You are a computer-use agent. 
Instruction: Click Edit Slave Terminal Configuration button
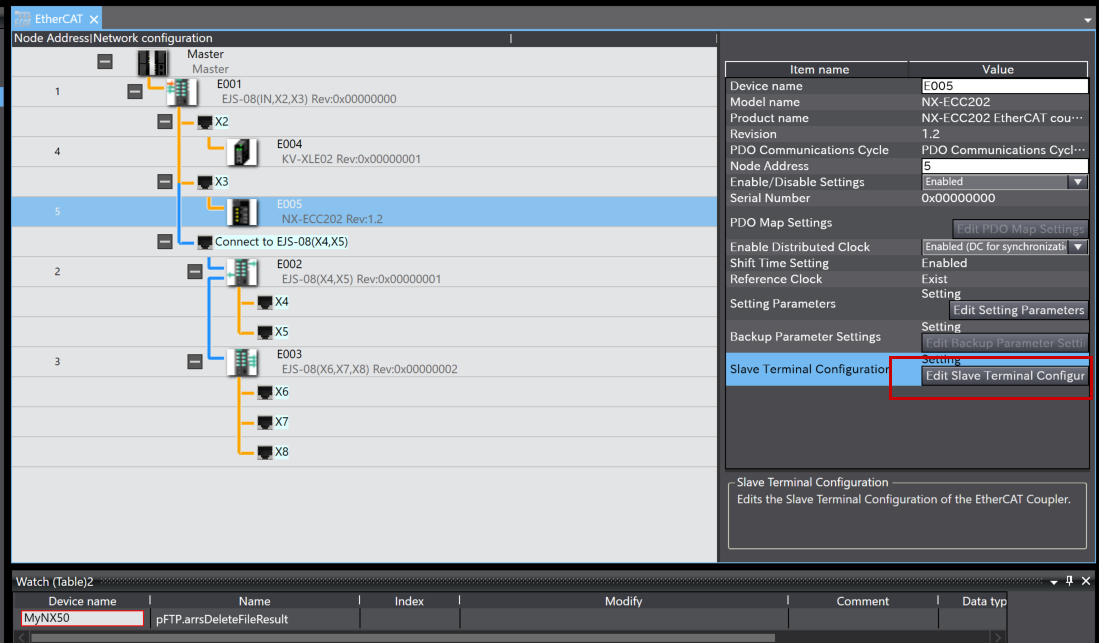point(1004,376)
